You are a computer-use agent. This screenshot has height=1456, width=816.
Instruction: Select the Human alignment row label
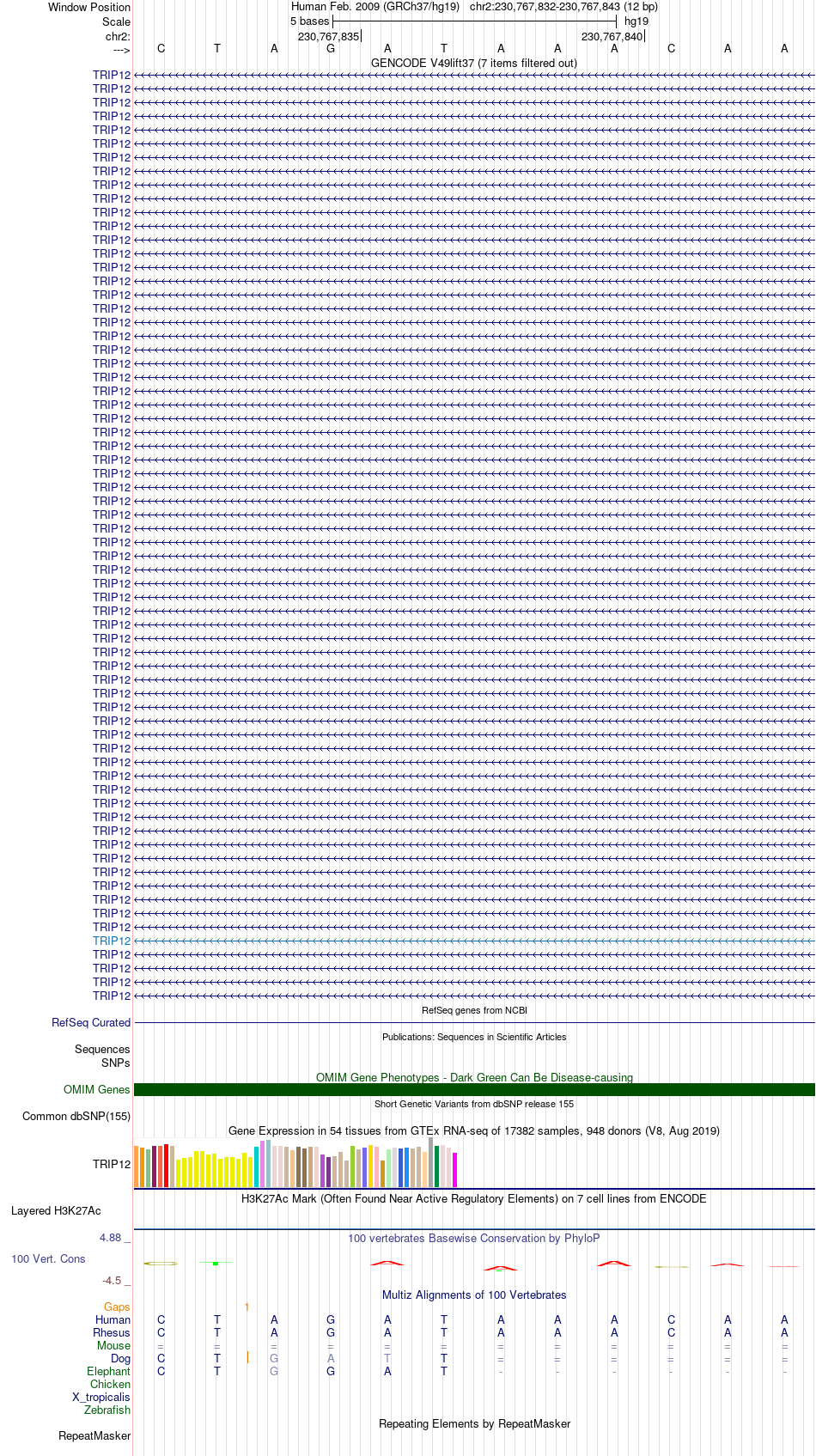pos(113,1319)
